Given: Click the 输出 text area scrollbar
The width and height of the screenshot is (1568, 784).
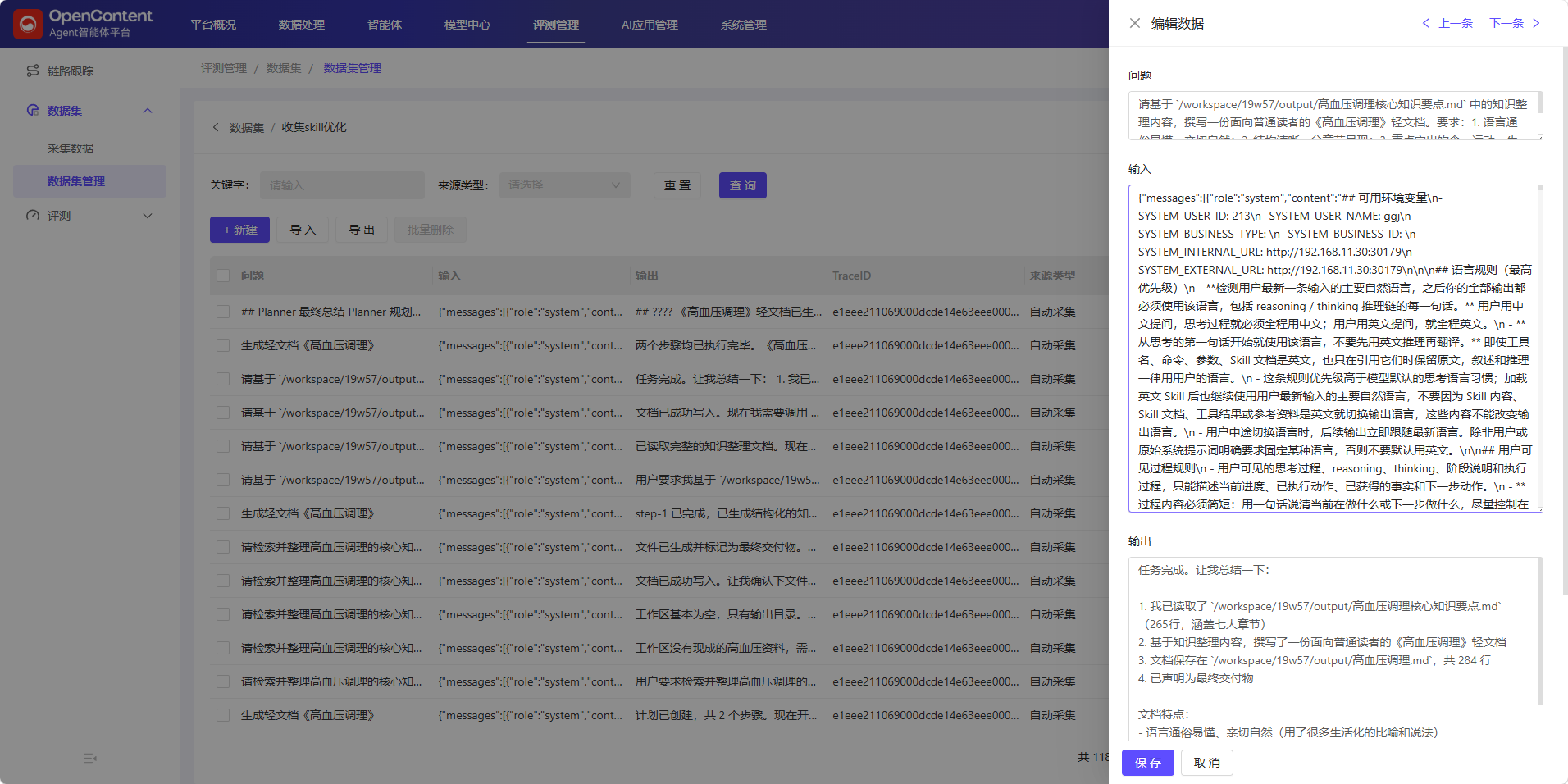Looking at the screenshot, I should (x=1539, y=631).
